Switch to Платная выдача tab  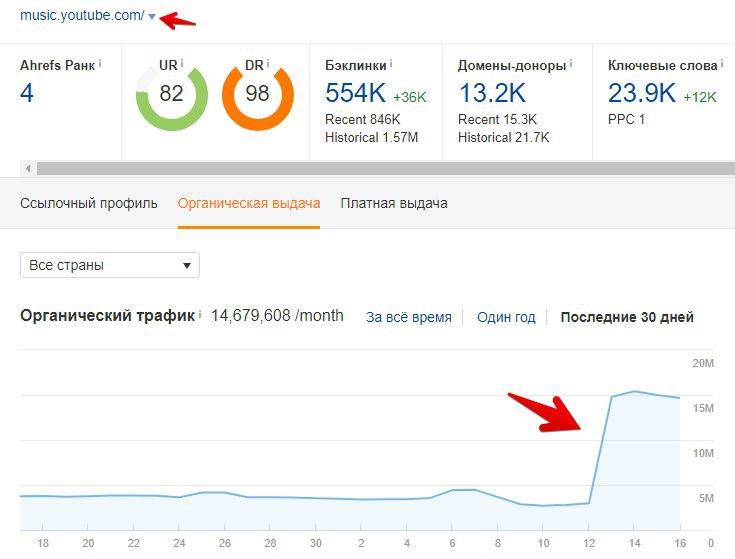394,203
